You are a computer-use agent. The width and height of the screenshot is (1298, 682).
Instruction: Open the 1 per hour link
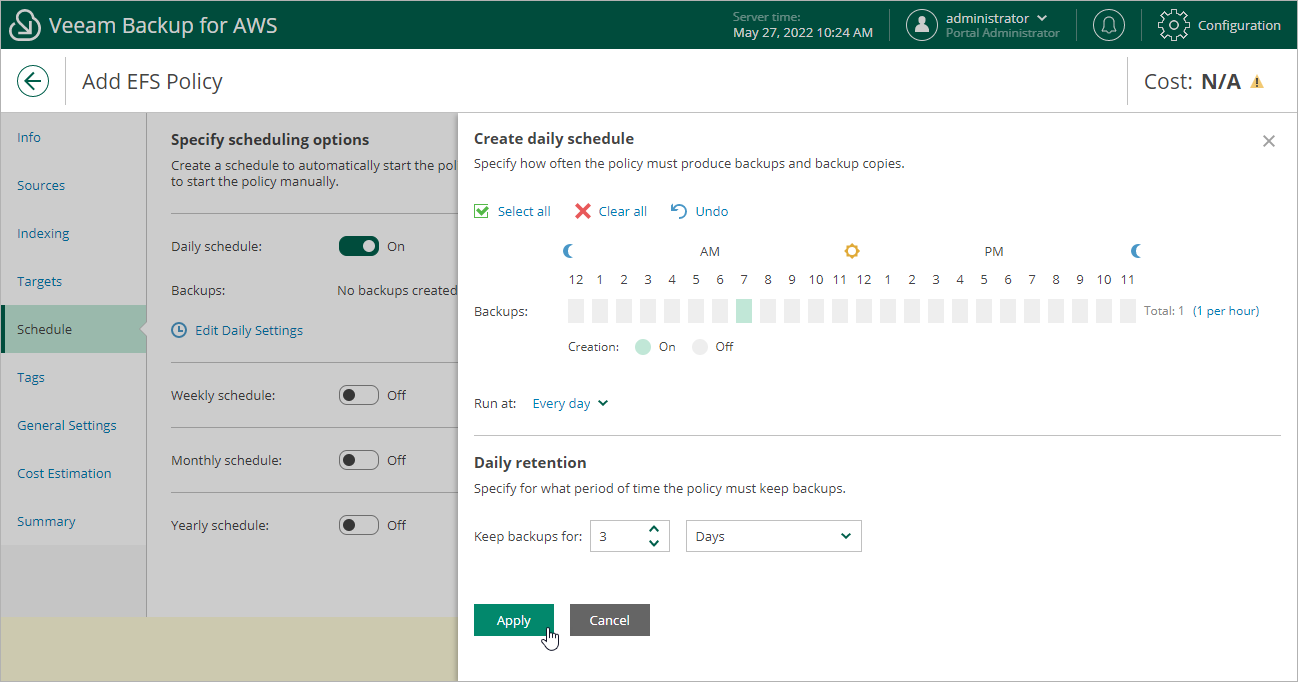(1225, 311)
